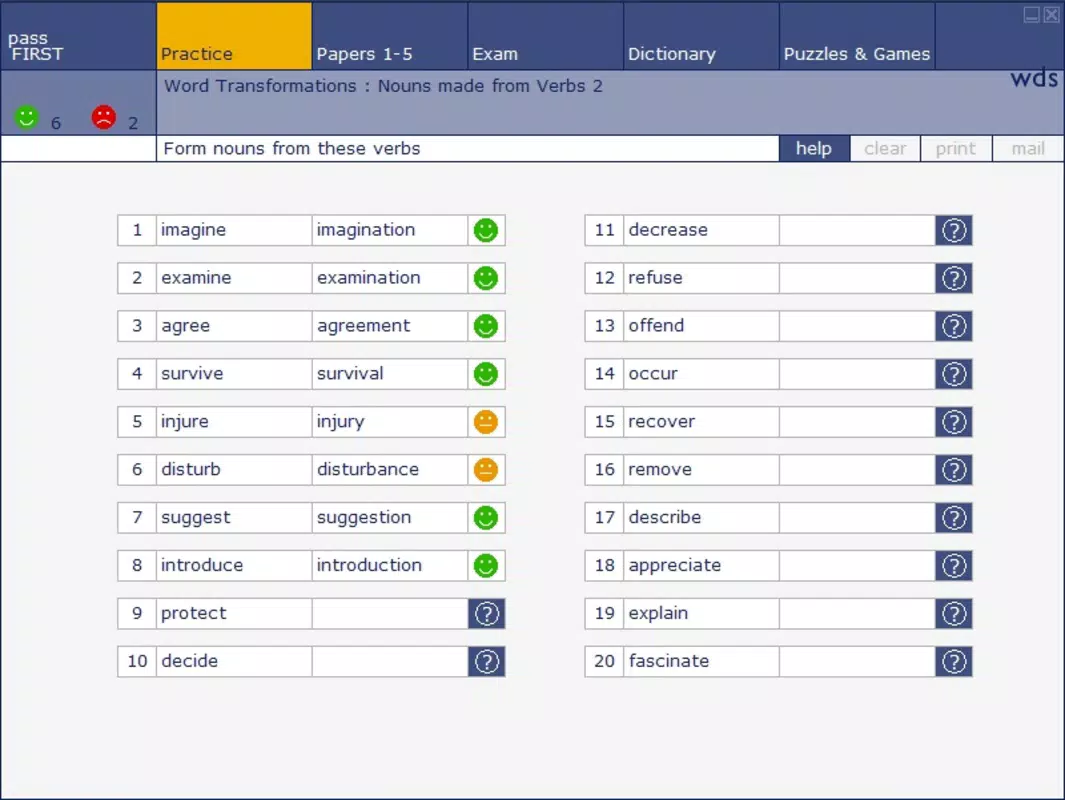The height and width of the screenshot is (800, 1065).
Task: Click the exercise title 'Word Transformations'
Action: tap(260, 86)
